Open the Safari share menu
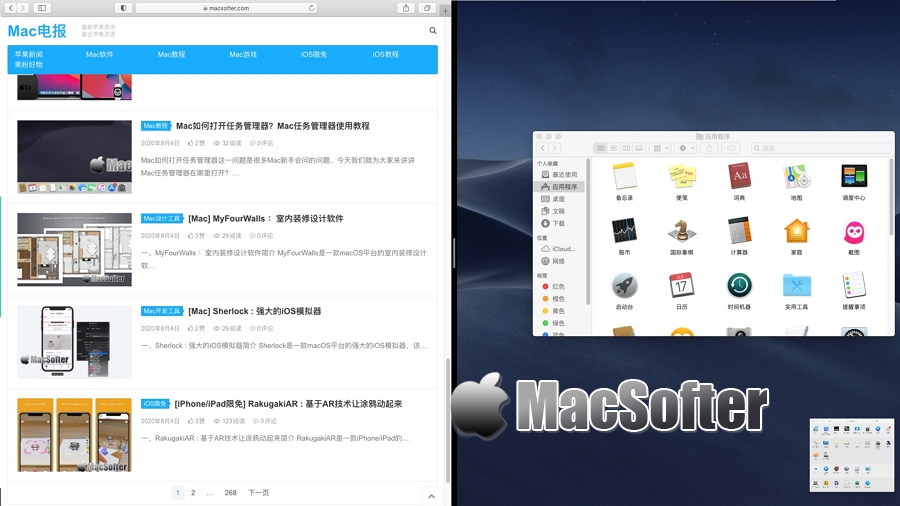The image size is (900, 506). pos(406,8)
